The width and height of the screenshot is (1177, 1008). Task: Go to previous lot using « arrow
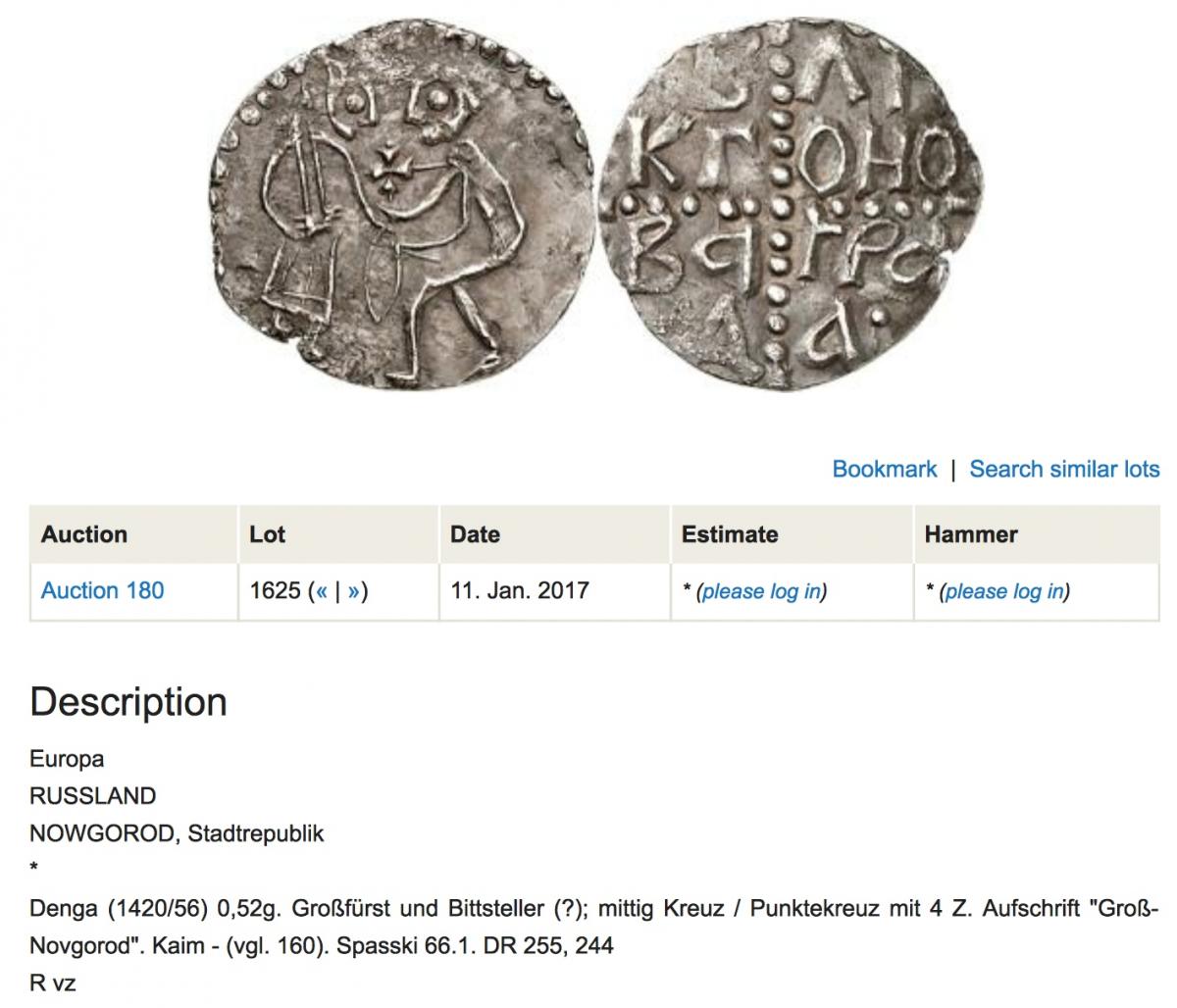(x=321, y=591)
